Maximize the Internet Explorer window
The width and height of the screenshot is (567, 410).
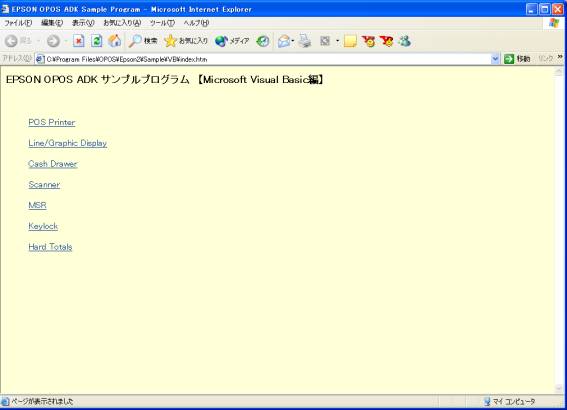coord(545,9)
